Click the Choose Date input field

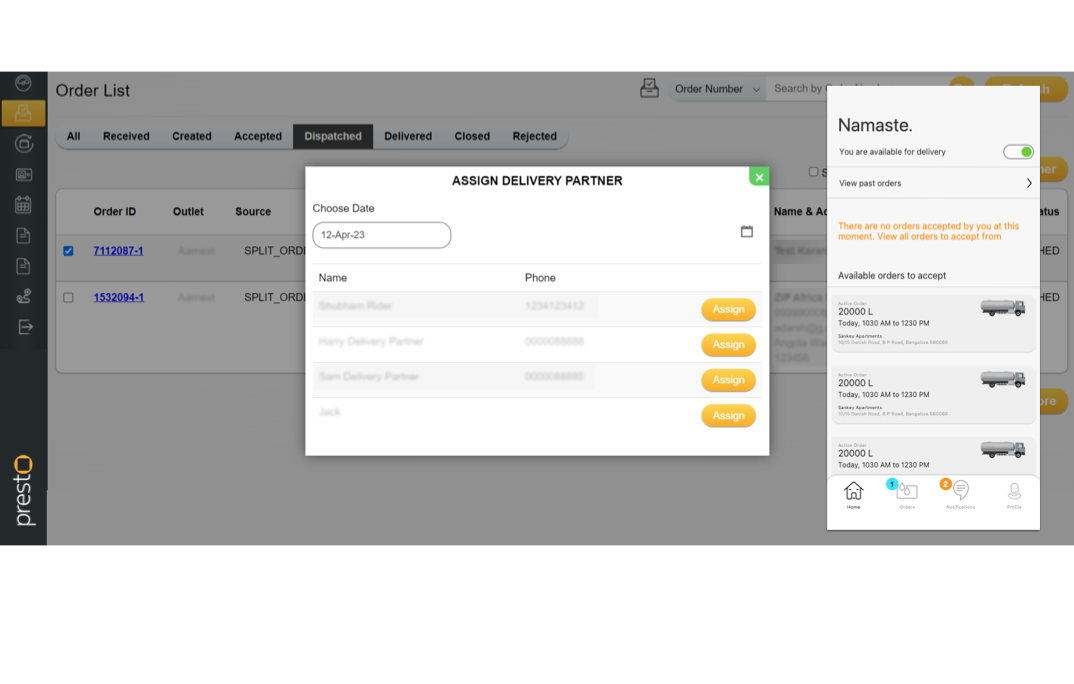tap(381, 235)
